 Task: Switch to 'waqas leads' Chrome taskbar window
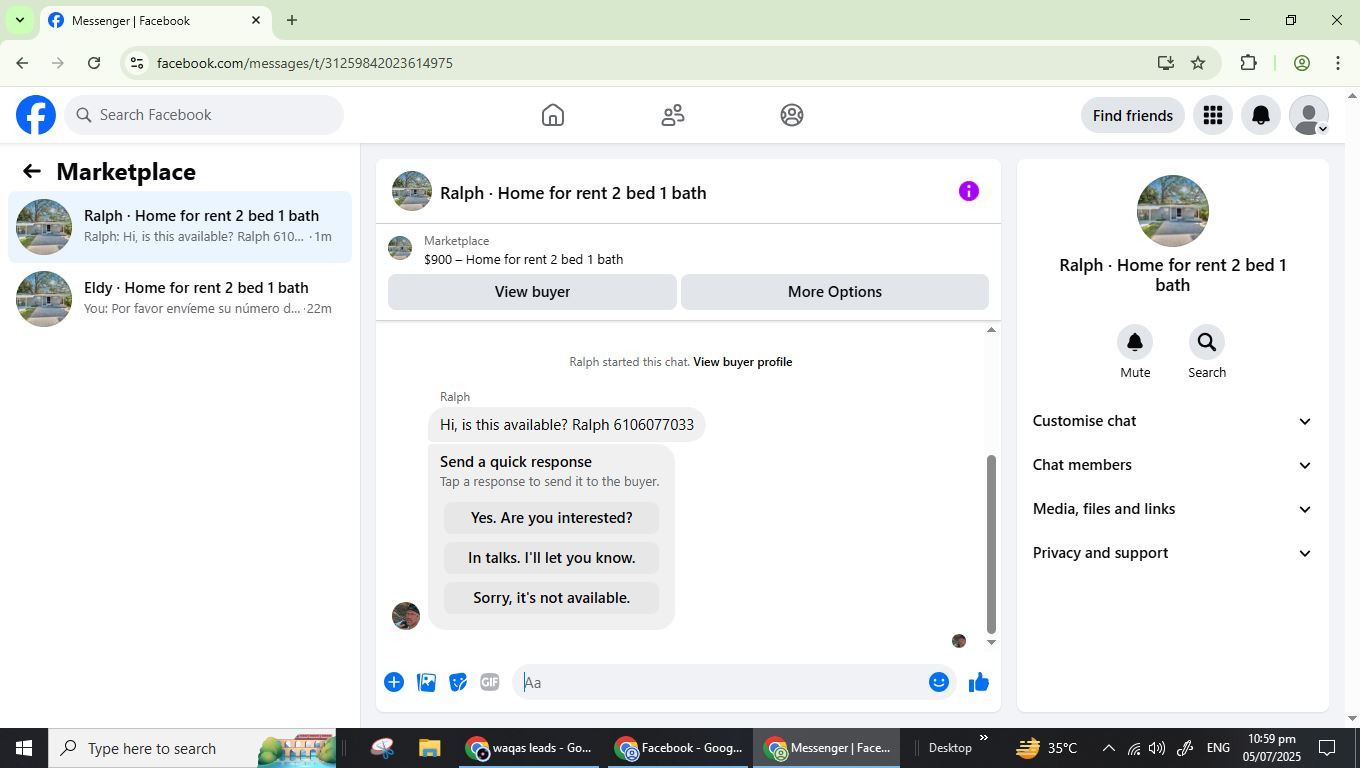click(530, 748)
